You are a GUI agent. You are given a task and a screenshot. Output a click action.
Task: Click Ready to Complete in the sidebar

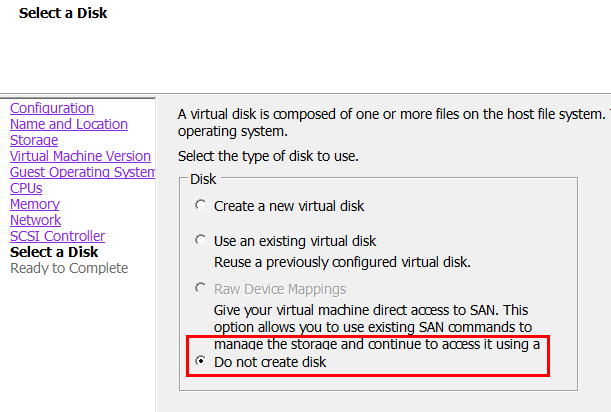pos(69,268)
